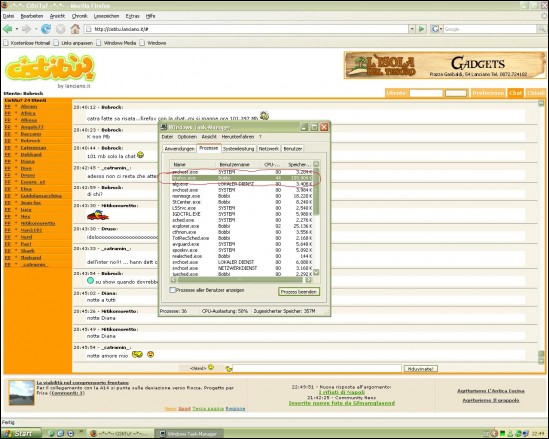Viewport: 549px width, 439px height.
Task: Click the stop loading icon
Action: click(x=61, y=29)
